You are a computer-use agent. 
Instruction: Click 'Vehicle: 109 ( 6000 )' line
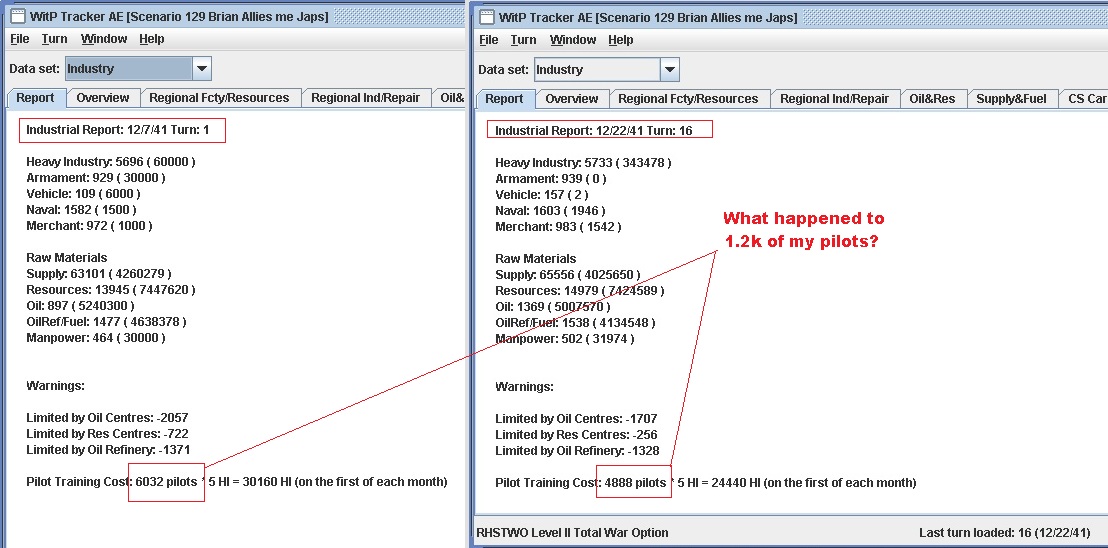pos(83,193)
